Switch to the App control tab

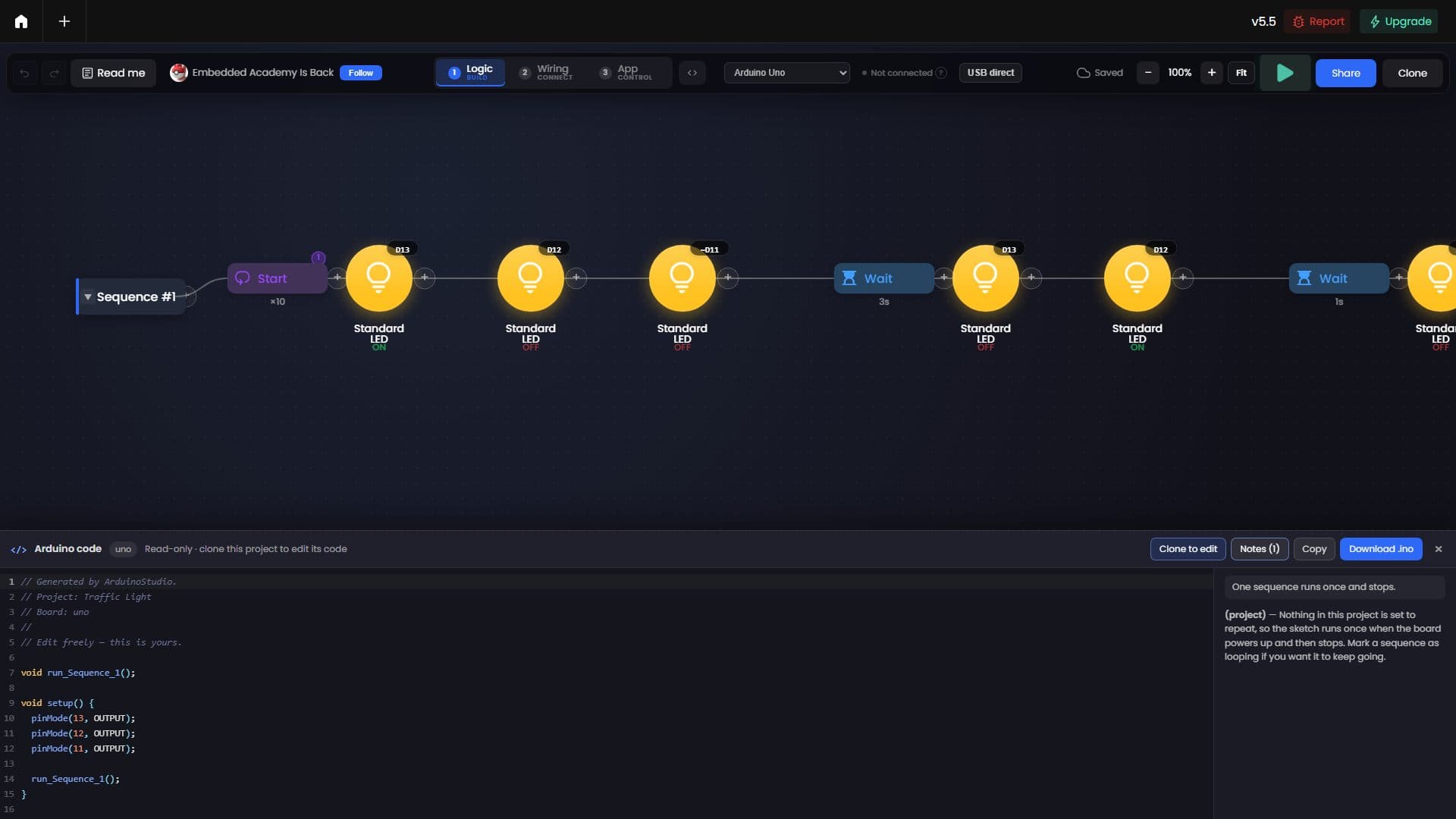pos(626,73)
